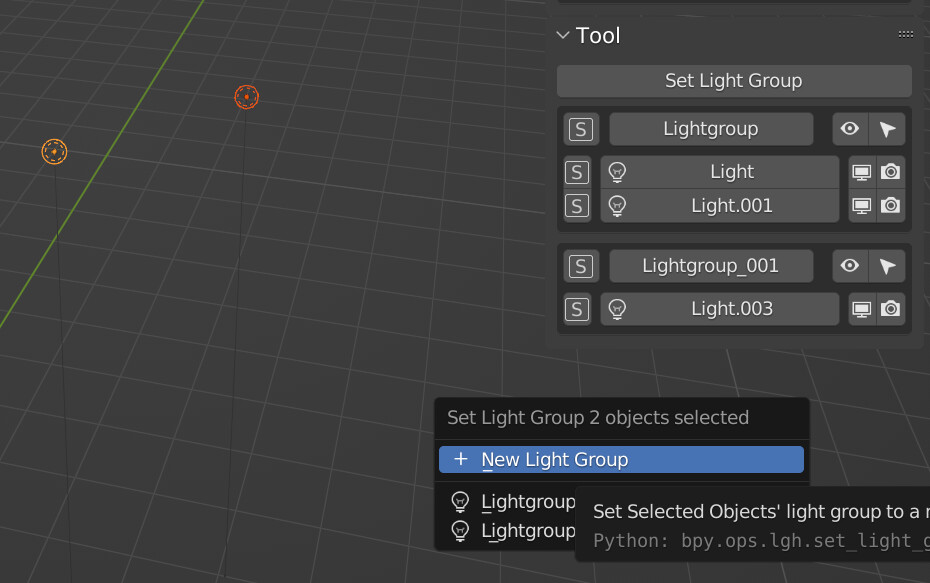
Task: Click the camera render icon for Light.003
Action: point(890,308)
